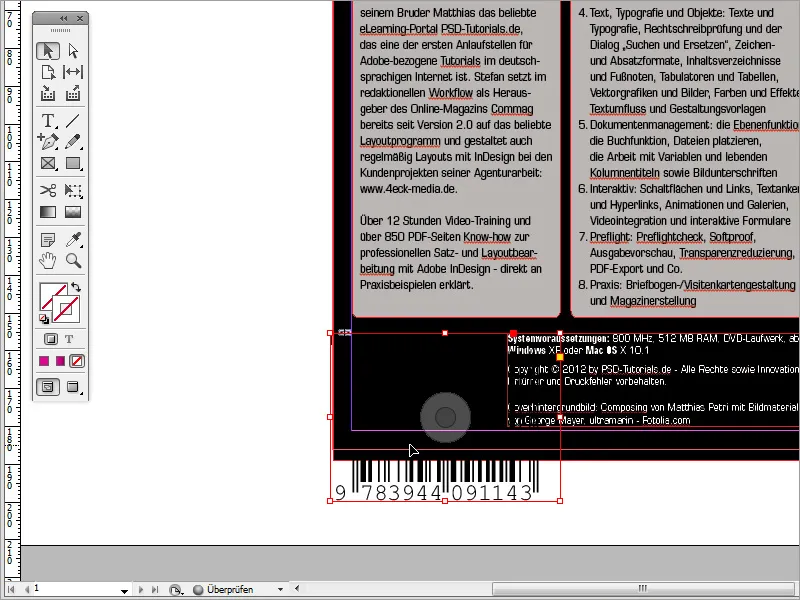Choose the Page tool
This screenshot has width=800, height=600.
tap(48, 72)
